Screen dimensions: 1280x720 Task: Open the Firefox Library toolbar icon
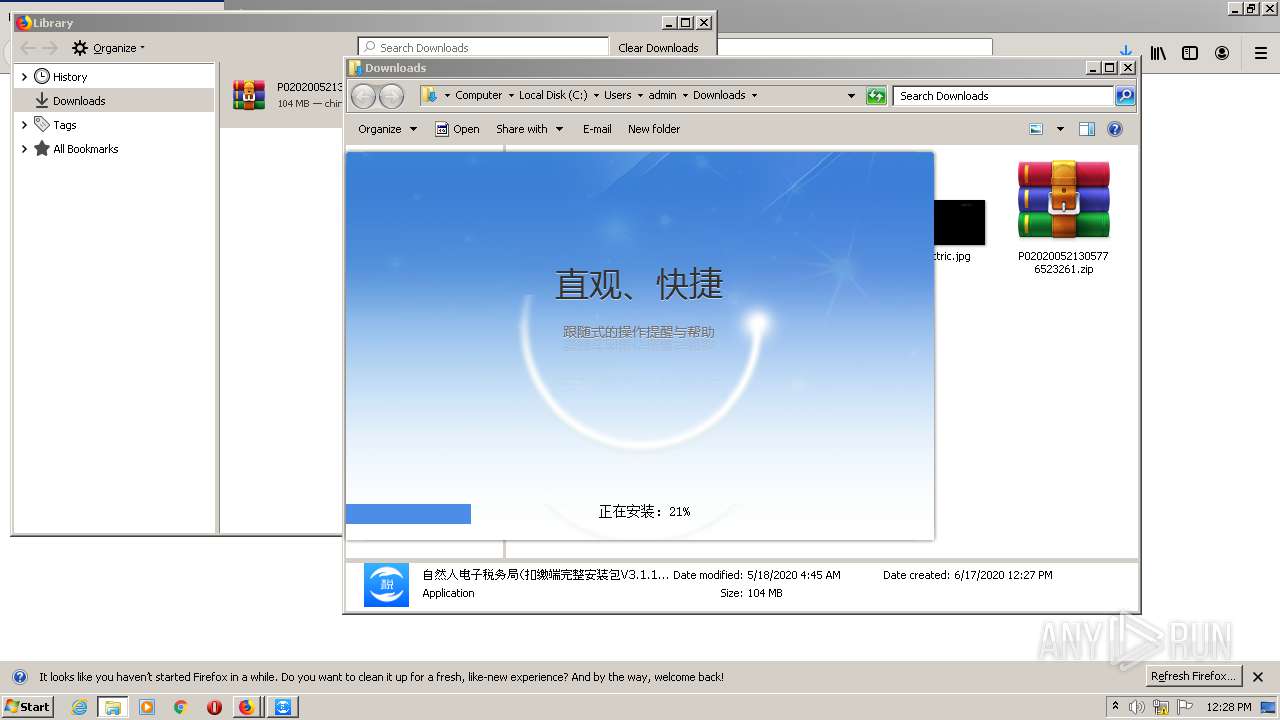tap(1158, 53)
